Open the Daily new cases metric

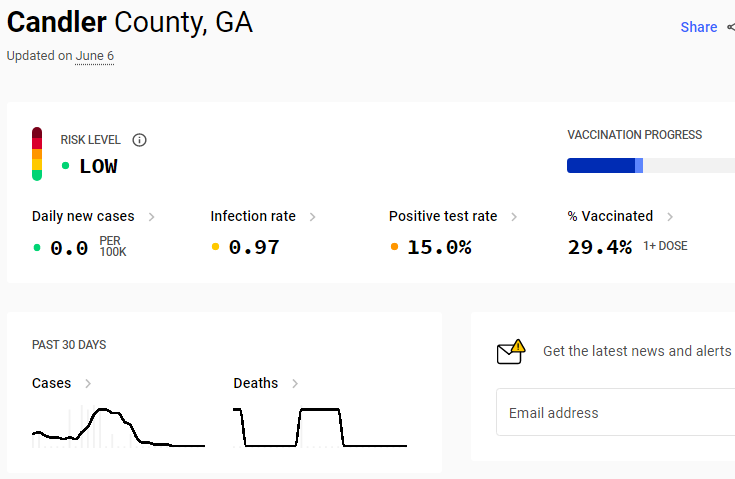coord(83,216)
